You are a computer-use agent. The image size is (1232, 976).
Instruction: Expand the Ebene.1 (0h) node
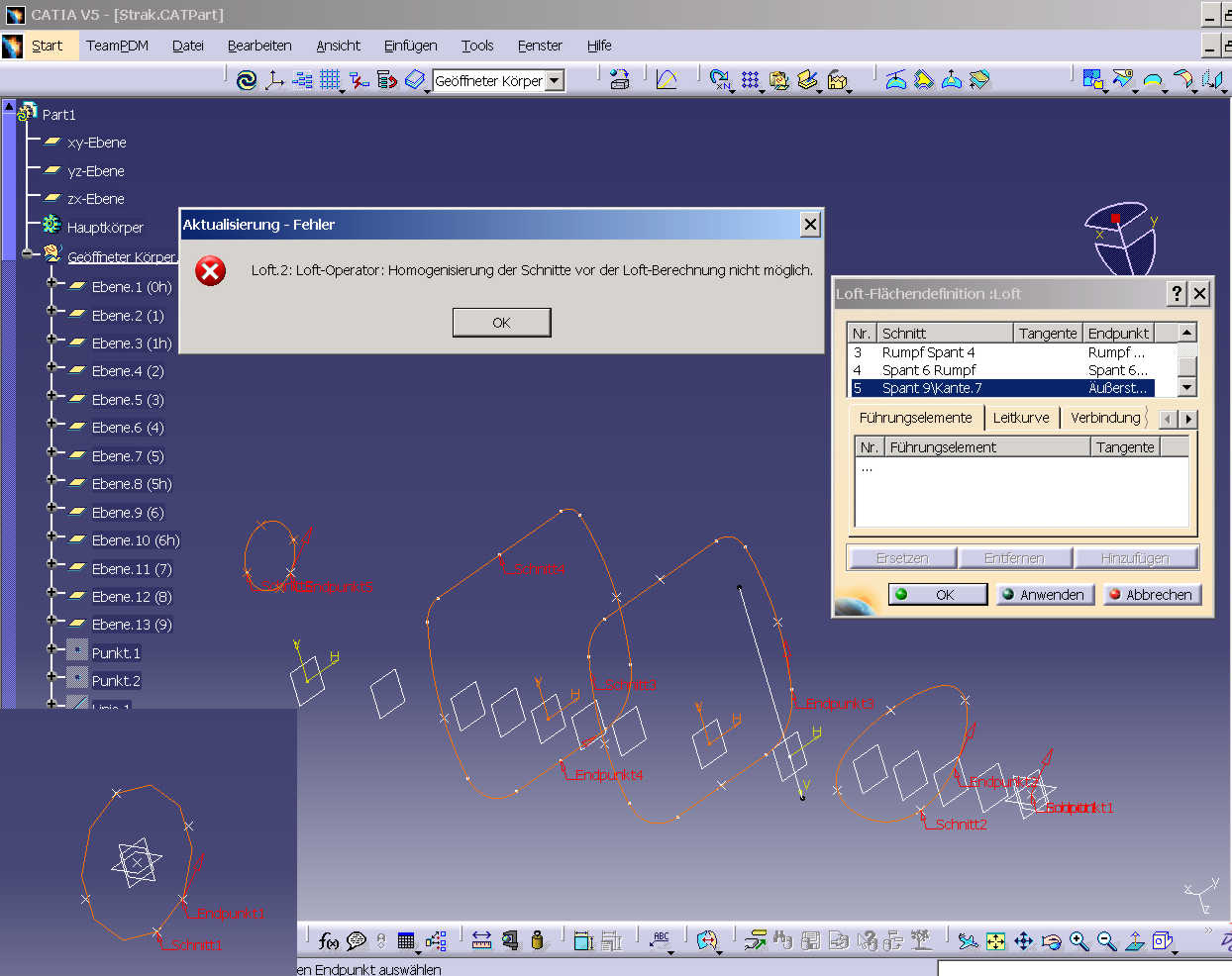51,283
